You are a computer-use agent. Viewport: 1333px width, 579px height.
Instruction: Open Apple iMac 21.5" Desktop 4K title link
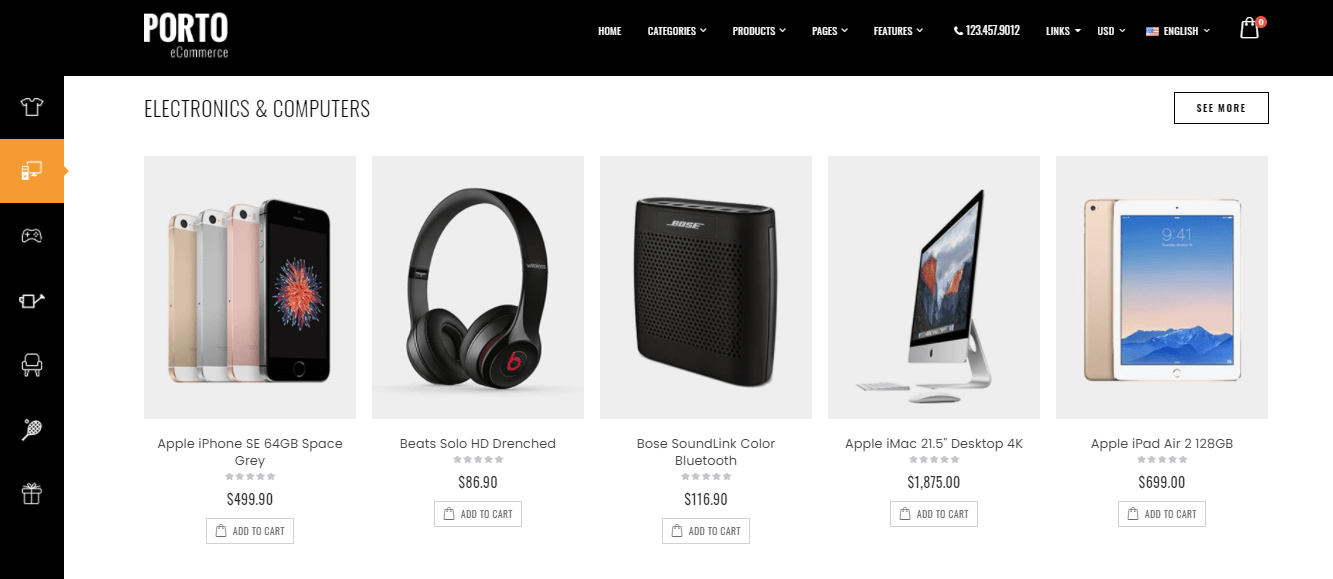(934, 444)
